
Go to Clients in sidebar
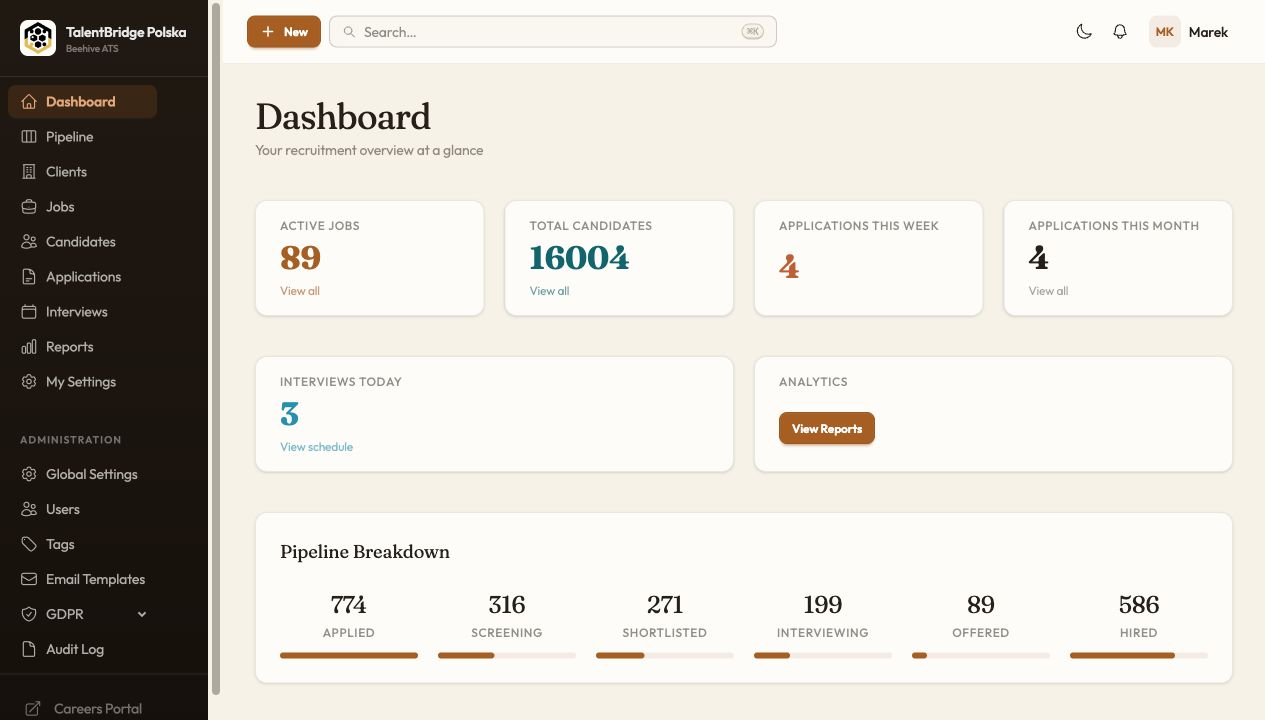coord(82,172)
